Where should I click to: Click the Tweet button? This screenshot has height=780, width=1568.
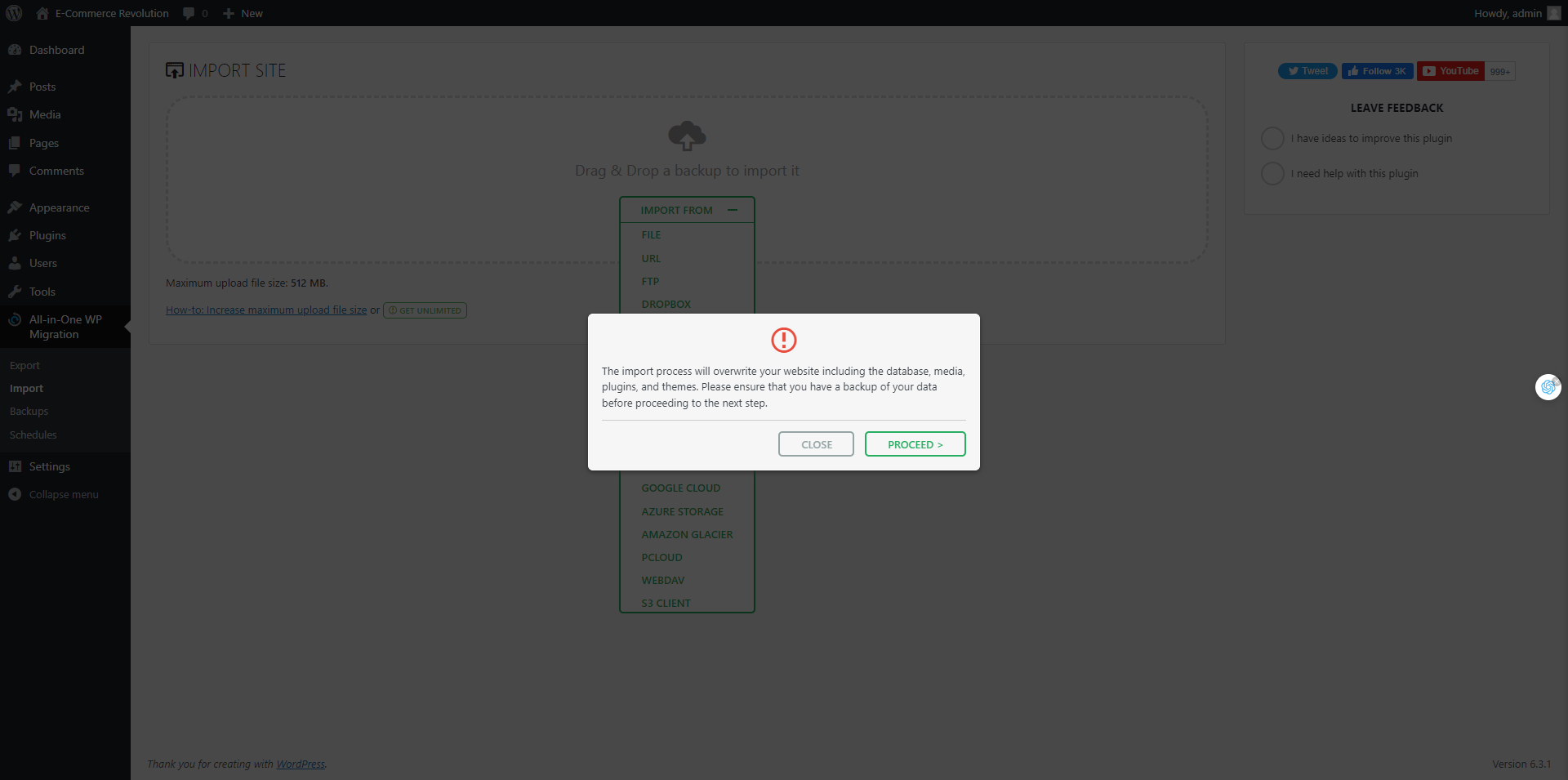tap(1307, 71)
